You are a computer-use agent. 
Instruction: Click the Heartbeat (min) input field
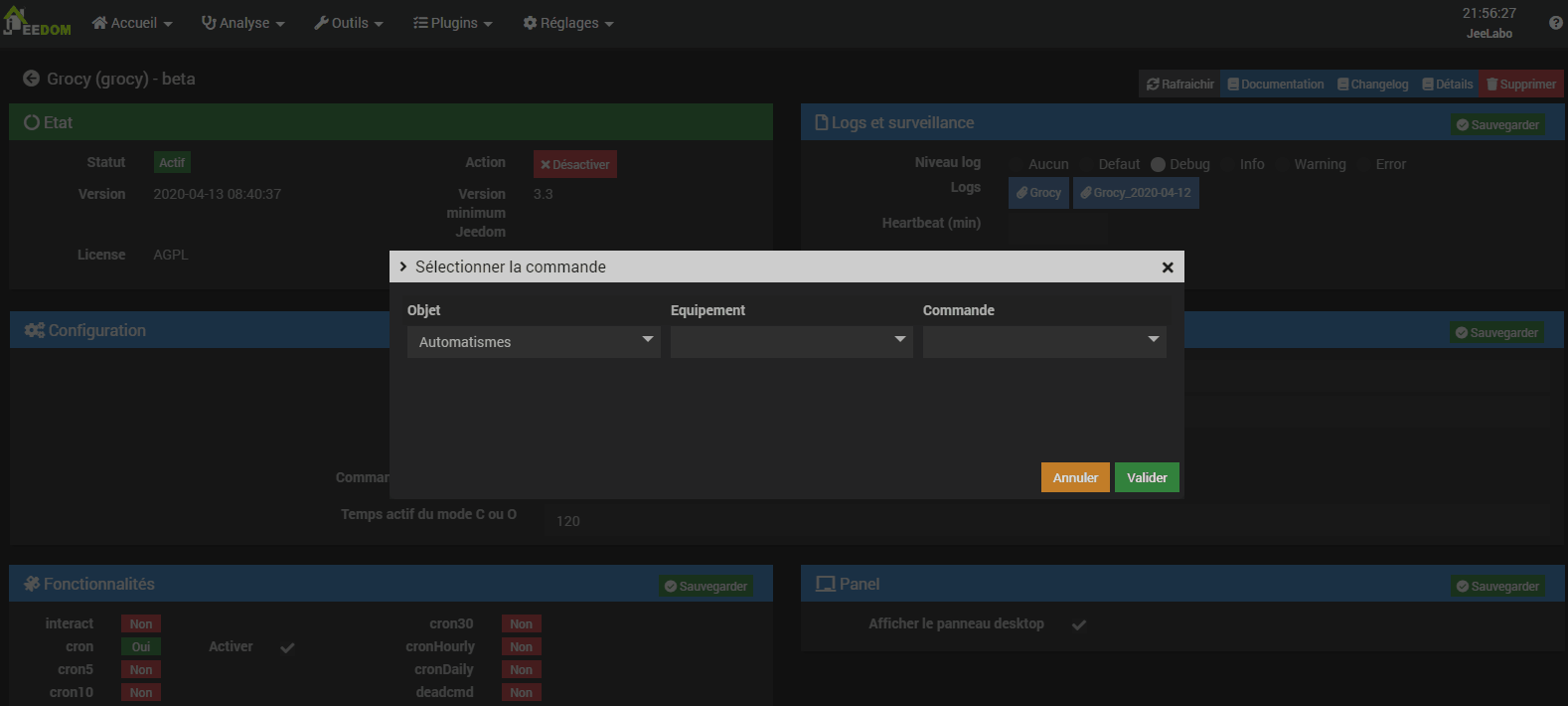1057,225
